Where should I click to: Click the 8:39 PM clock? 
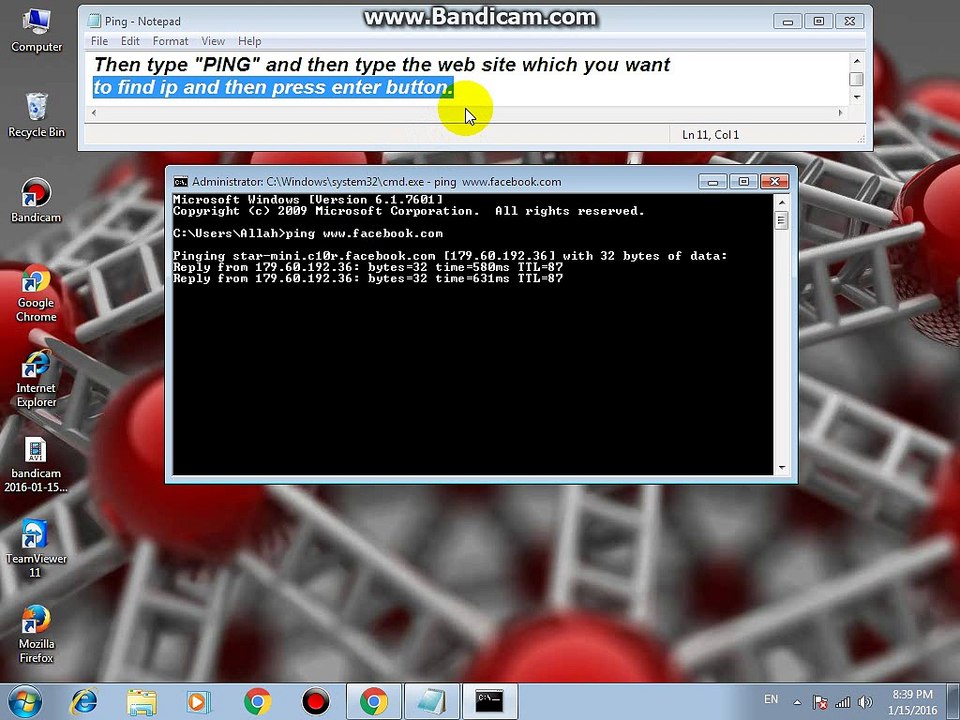[x=912, y=694]
